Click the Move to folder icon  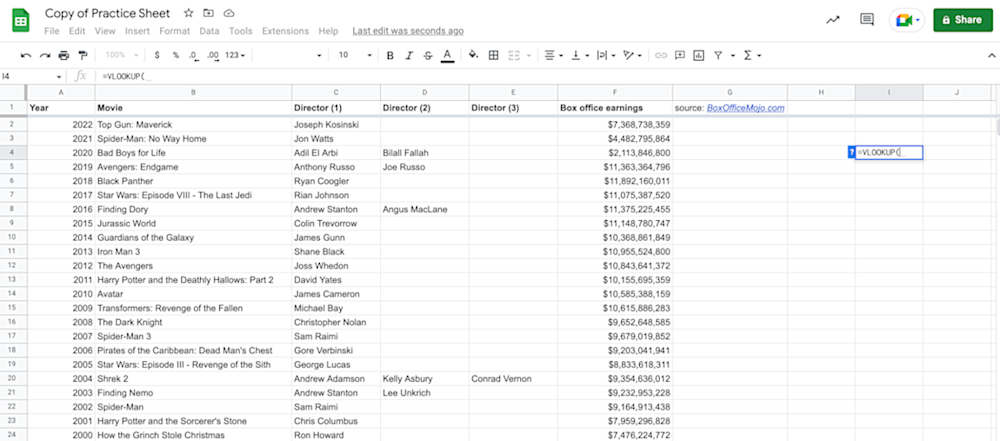(x=209, y=13)
